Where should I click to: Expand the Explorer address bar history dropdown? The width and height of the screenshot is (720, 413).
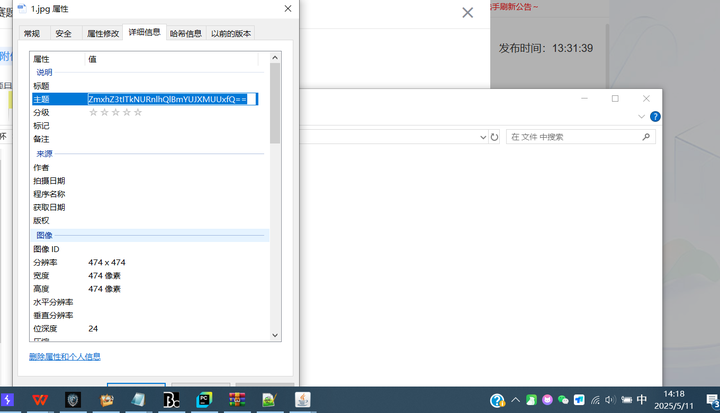click(x=483, y=137)
